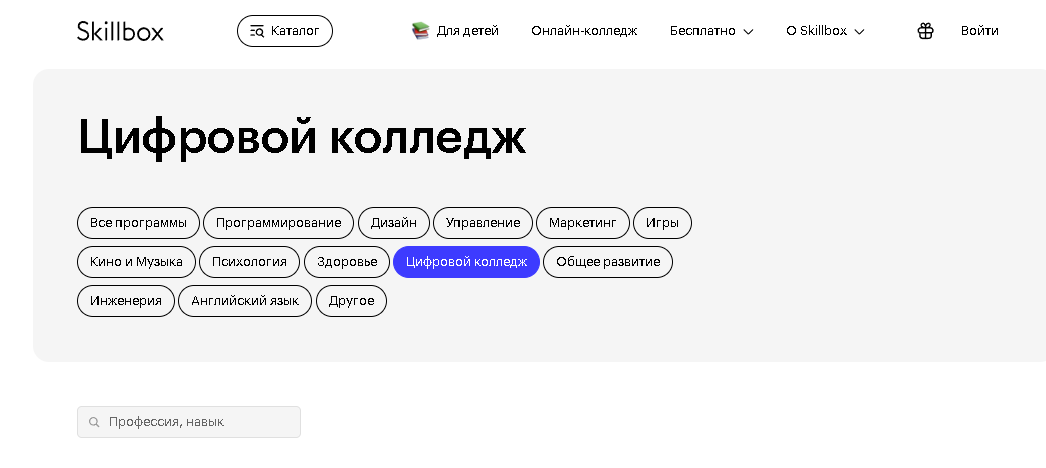Select the Маркетинг category chip

point(583,223)
